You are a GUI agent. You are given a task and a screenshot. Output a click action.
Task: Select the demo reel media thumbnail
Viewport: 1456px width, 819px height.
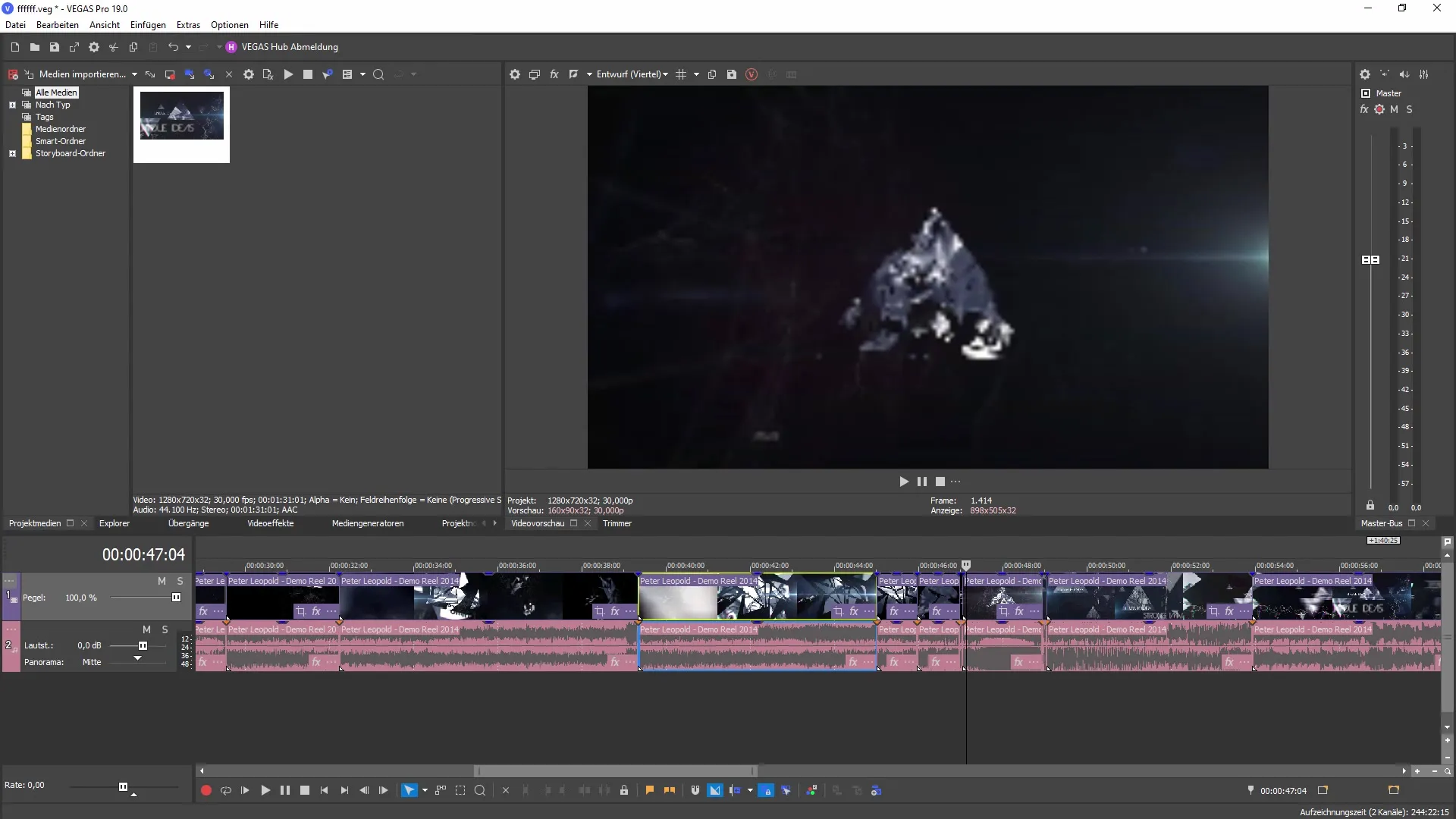point(182,116)
